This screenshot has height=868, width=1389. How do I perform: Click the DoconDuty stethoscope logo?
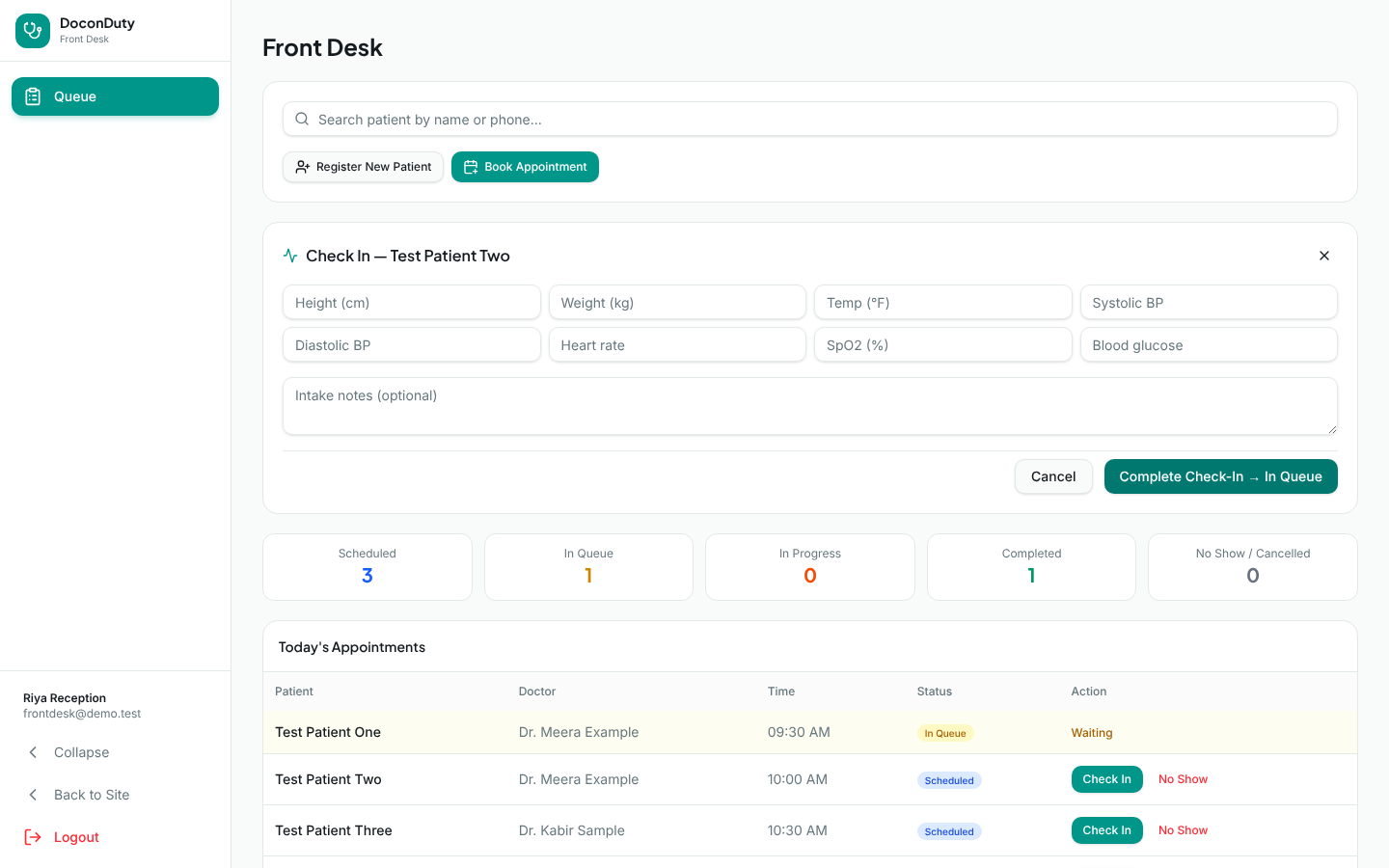[x=33, y=31]
